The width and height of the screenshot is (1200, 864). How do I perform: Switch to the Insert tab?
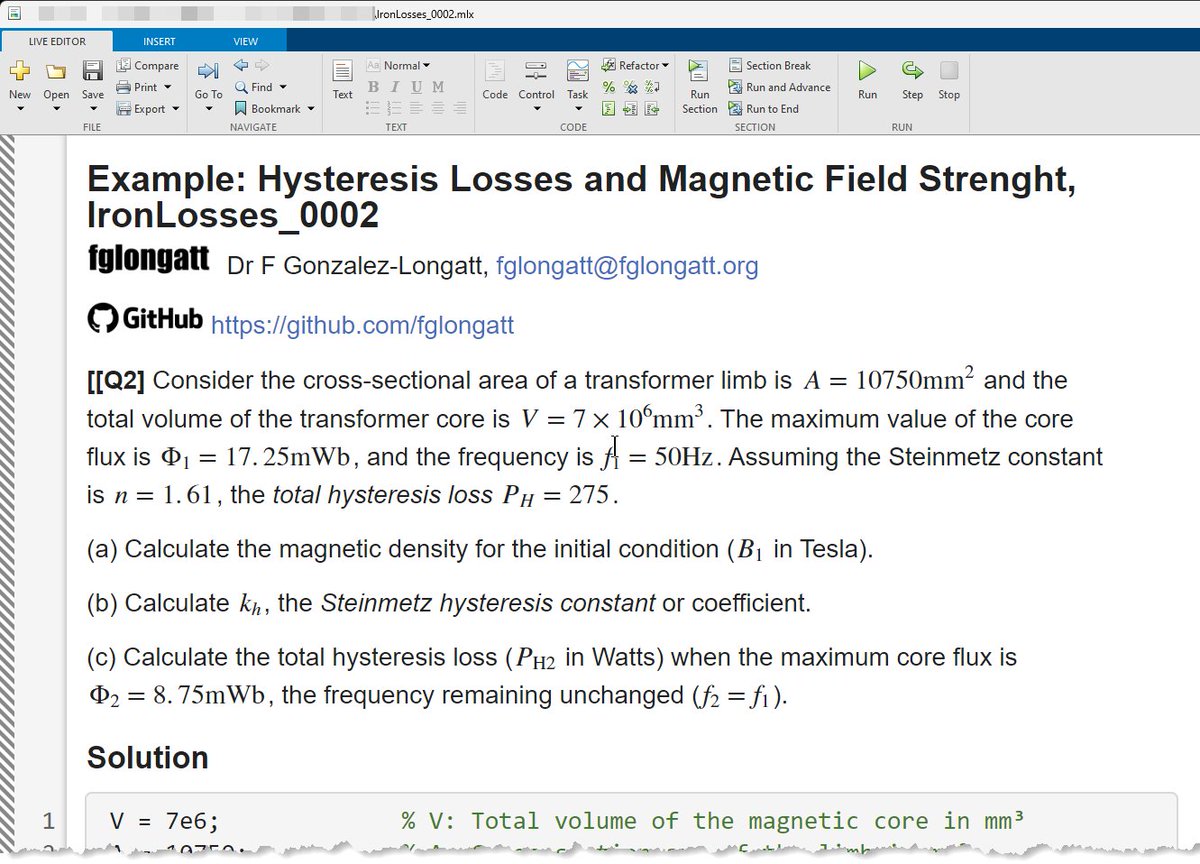pos(159,41)
